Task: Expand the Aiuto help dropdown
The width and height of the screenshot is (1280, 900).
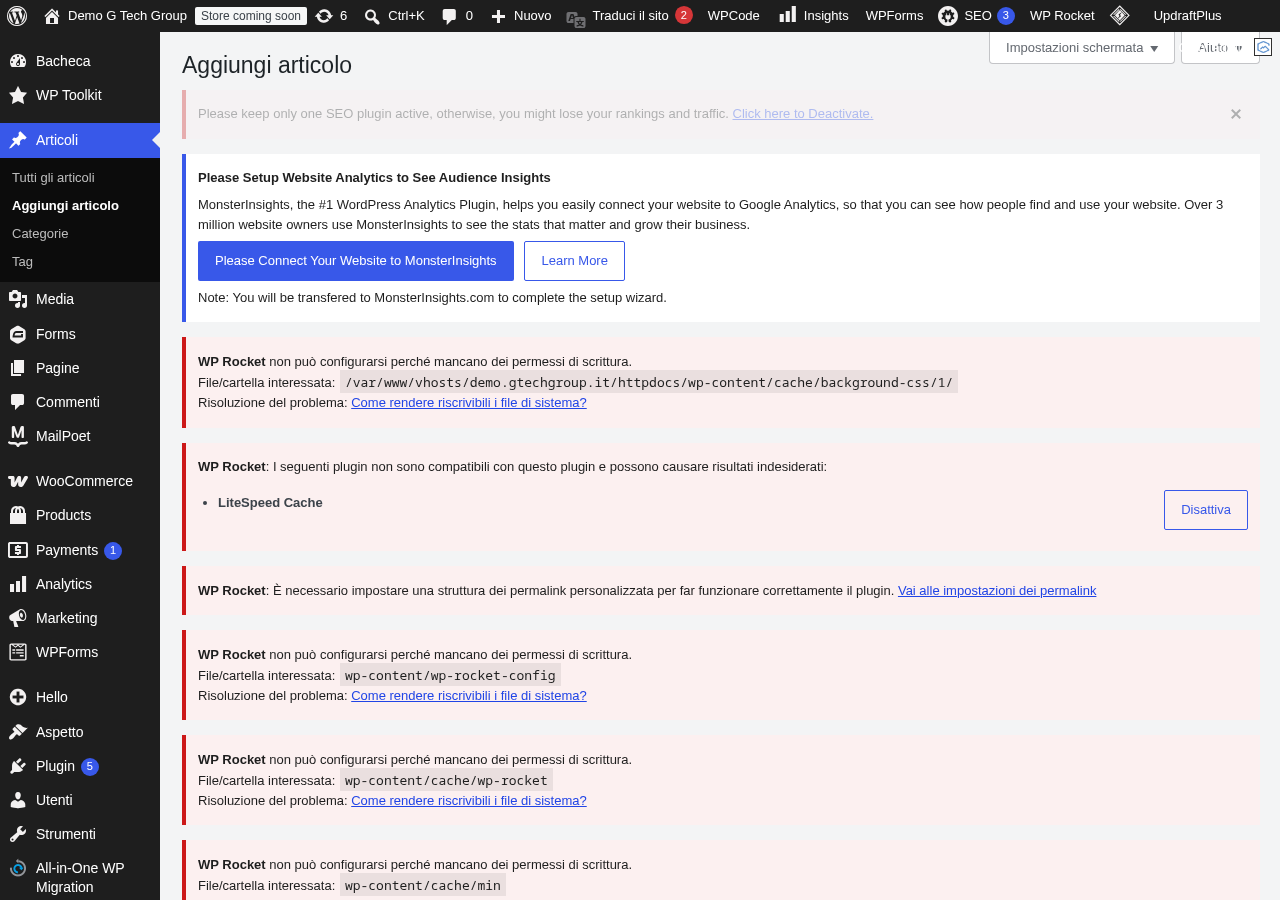Action: click(1220, 48)
